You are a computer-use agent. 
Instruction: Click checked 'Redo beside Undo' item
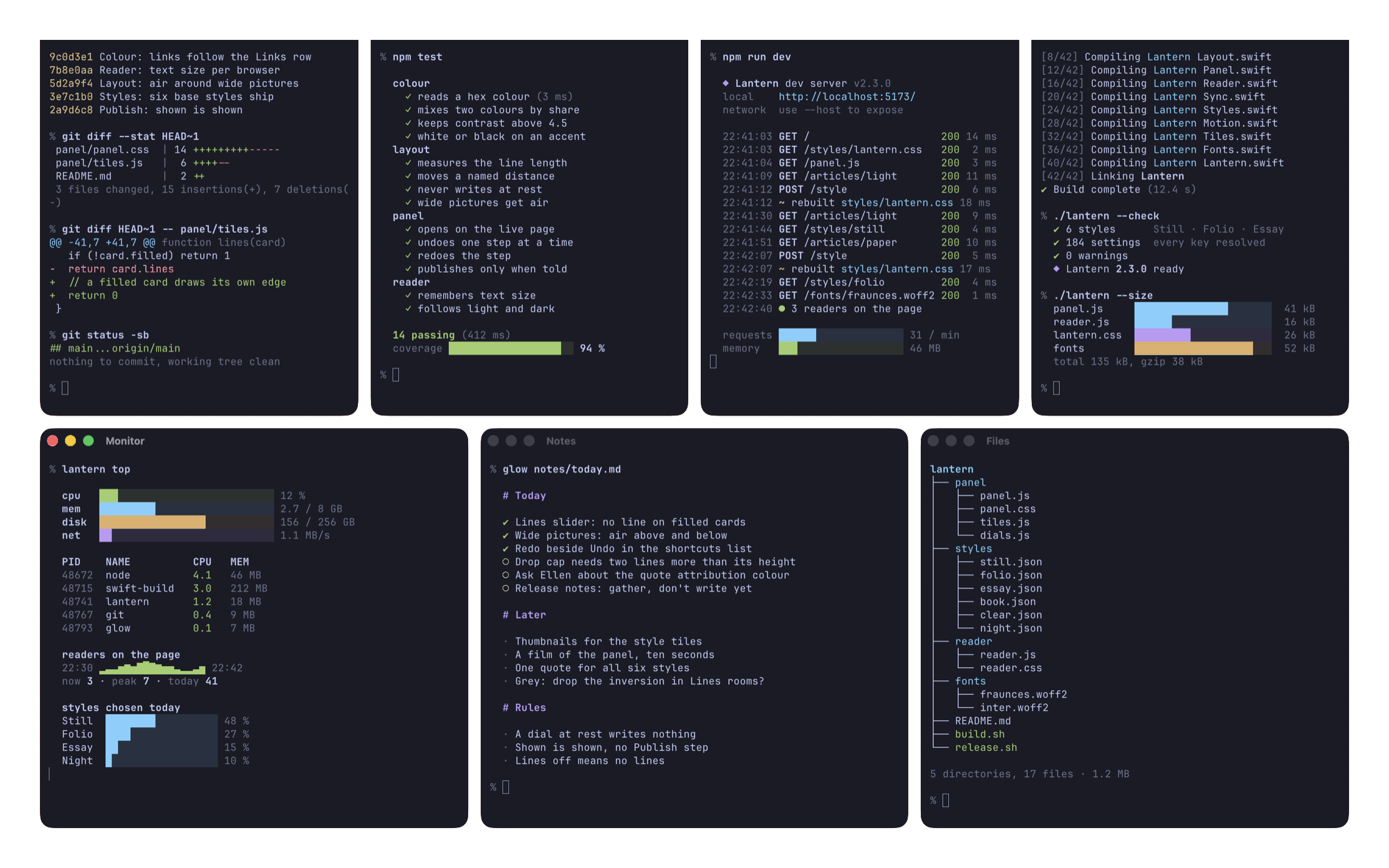coord(627,548)
